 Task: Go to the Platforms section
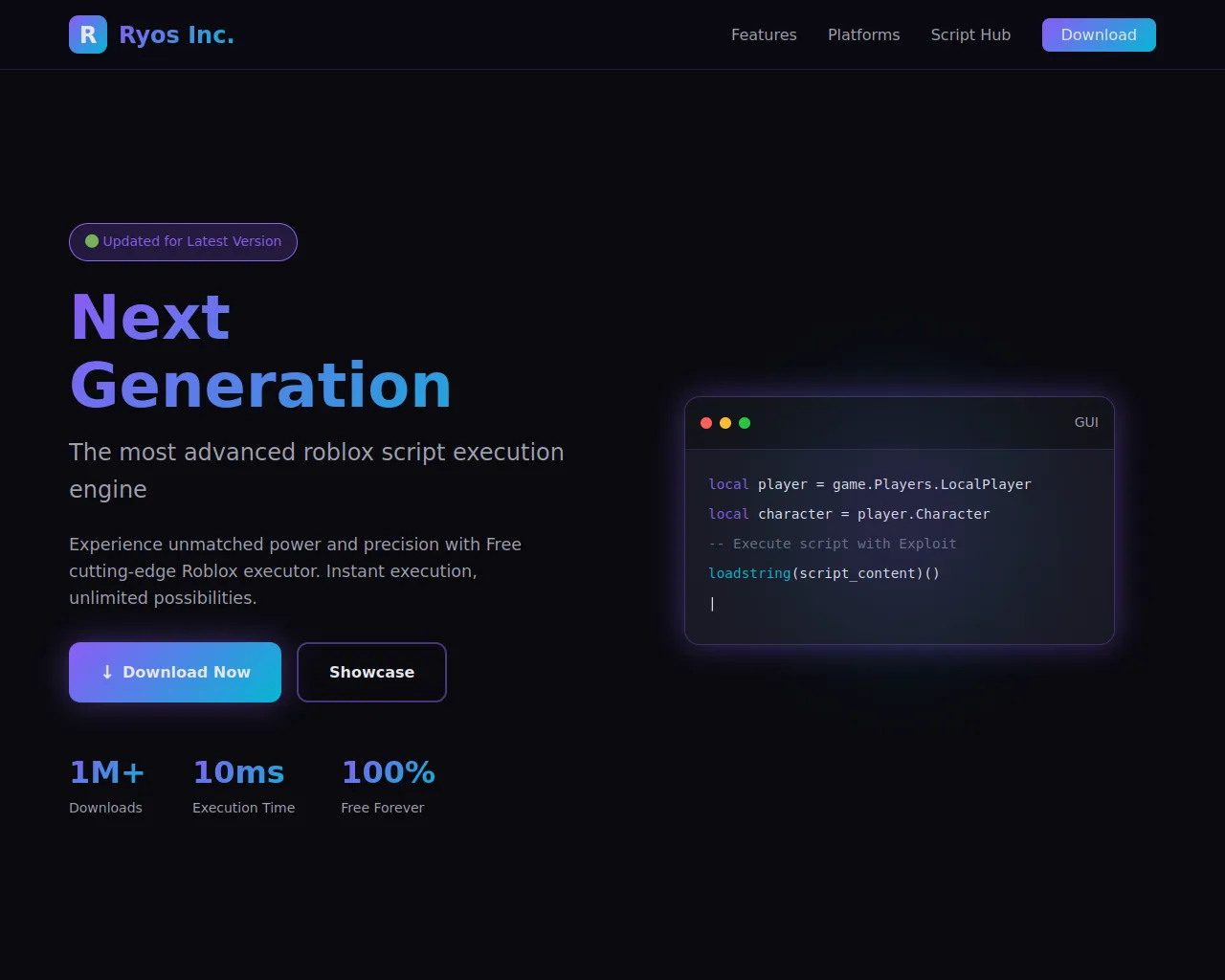[x=863, y=34]
